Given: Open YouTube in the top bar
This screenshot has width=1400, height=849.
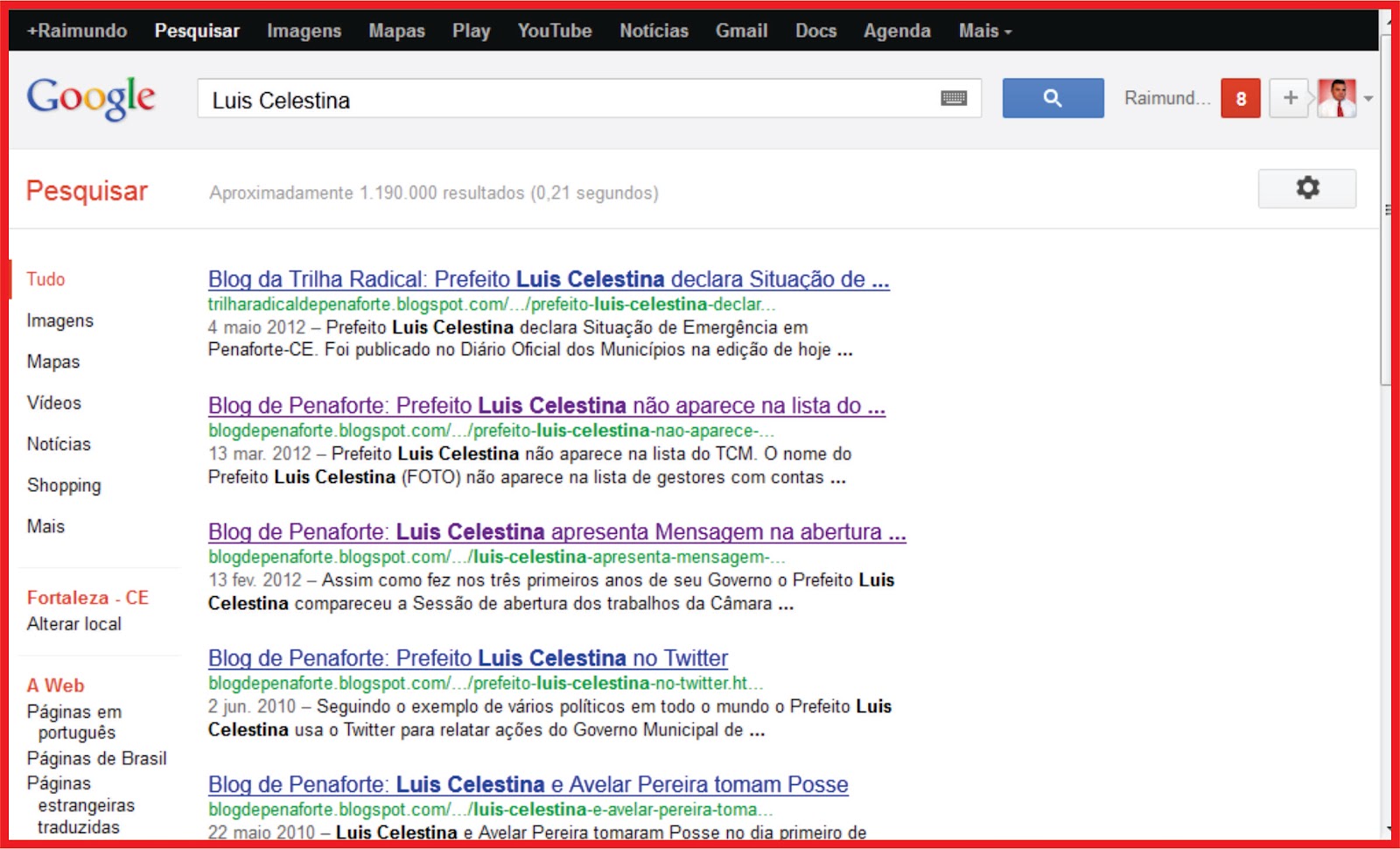Looking at the screenshot, I should pos(555,31).
